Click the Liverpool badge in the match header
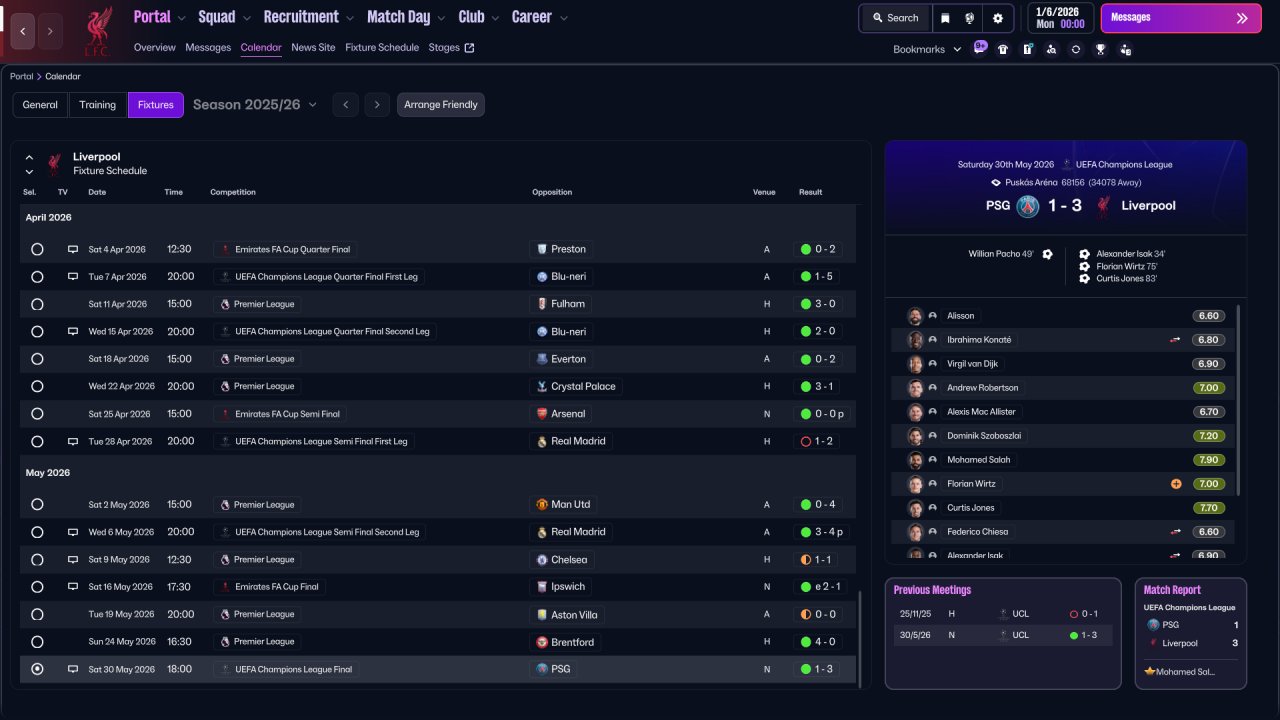Screen dimensions: 1280x720 coord(1103,206)
